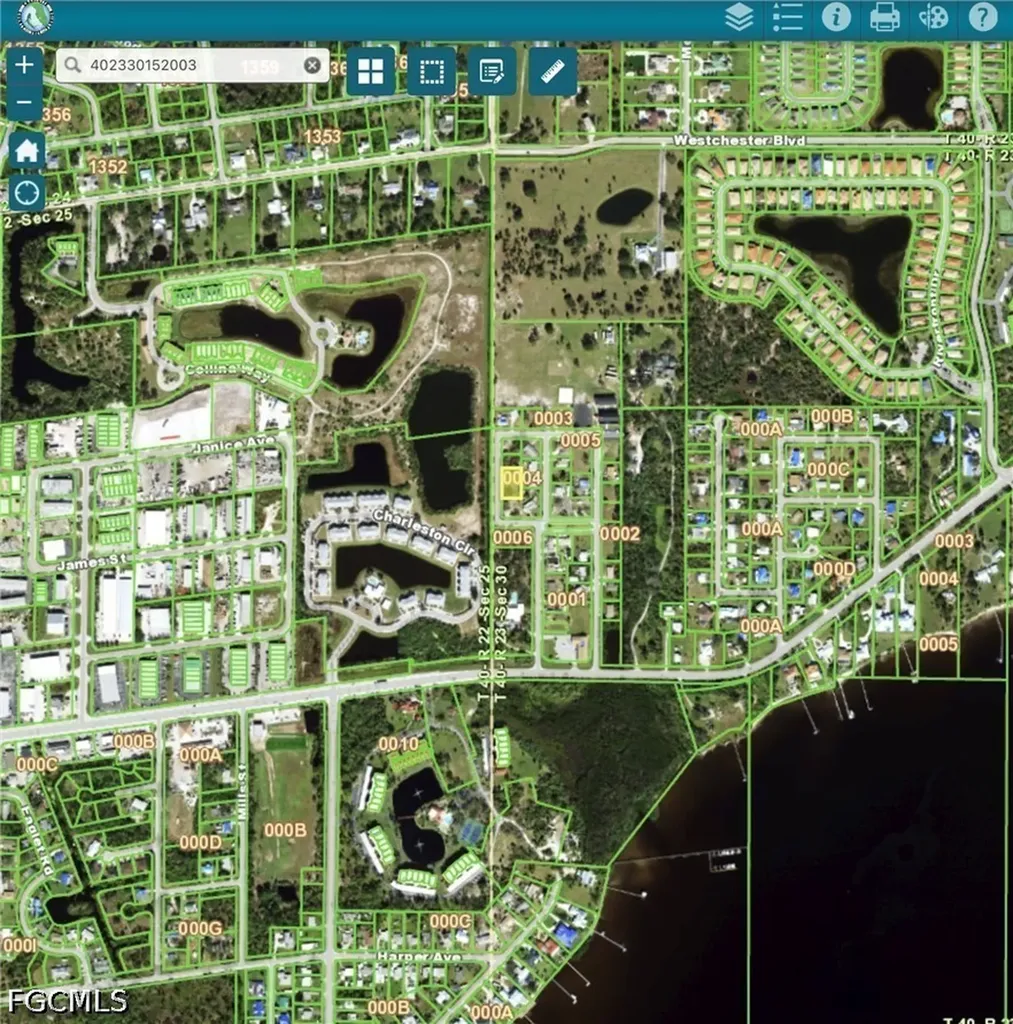This screenshot has height=1024, width=1013.
Task: Show the map legend icon
Action: point(788,17)
